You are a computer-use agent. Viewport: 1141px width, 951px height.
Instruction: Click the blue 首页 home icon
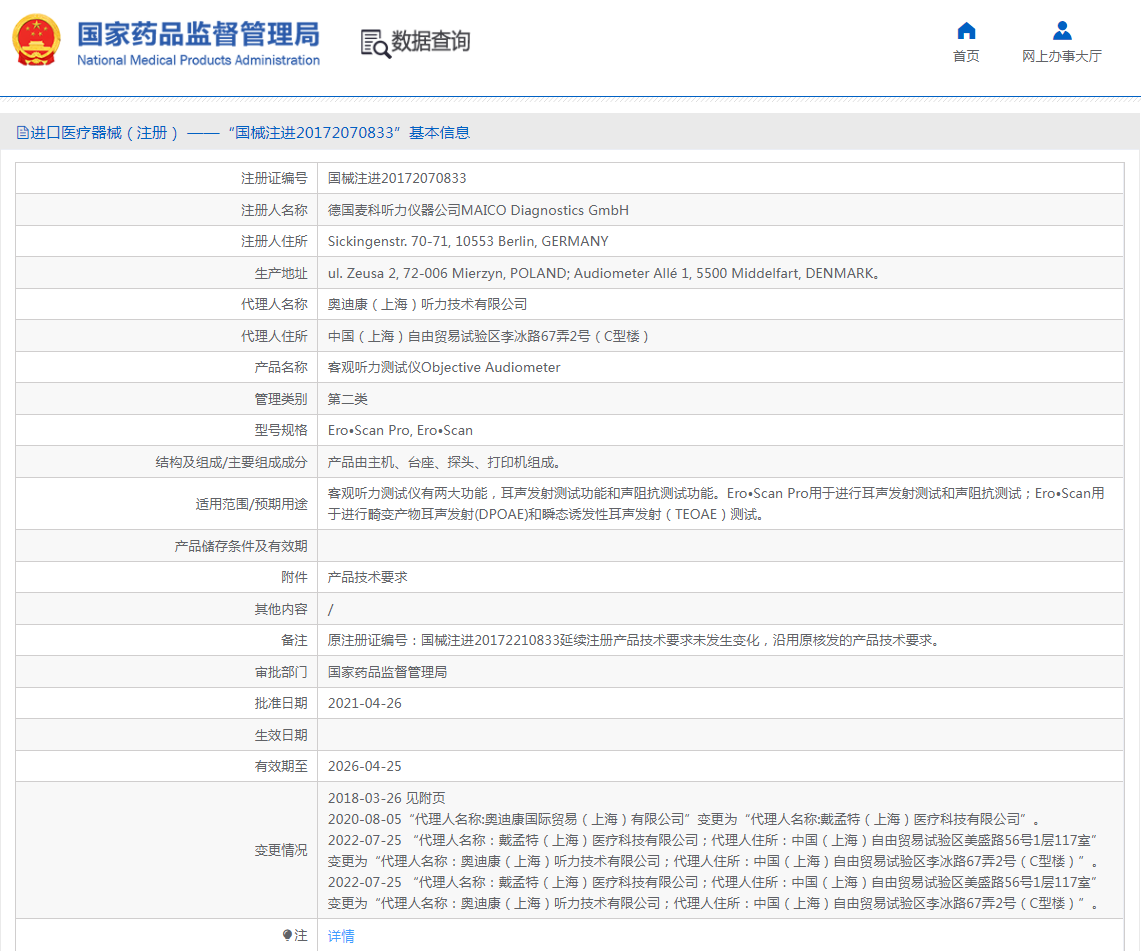(965, 31)
